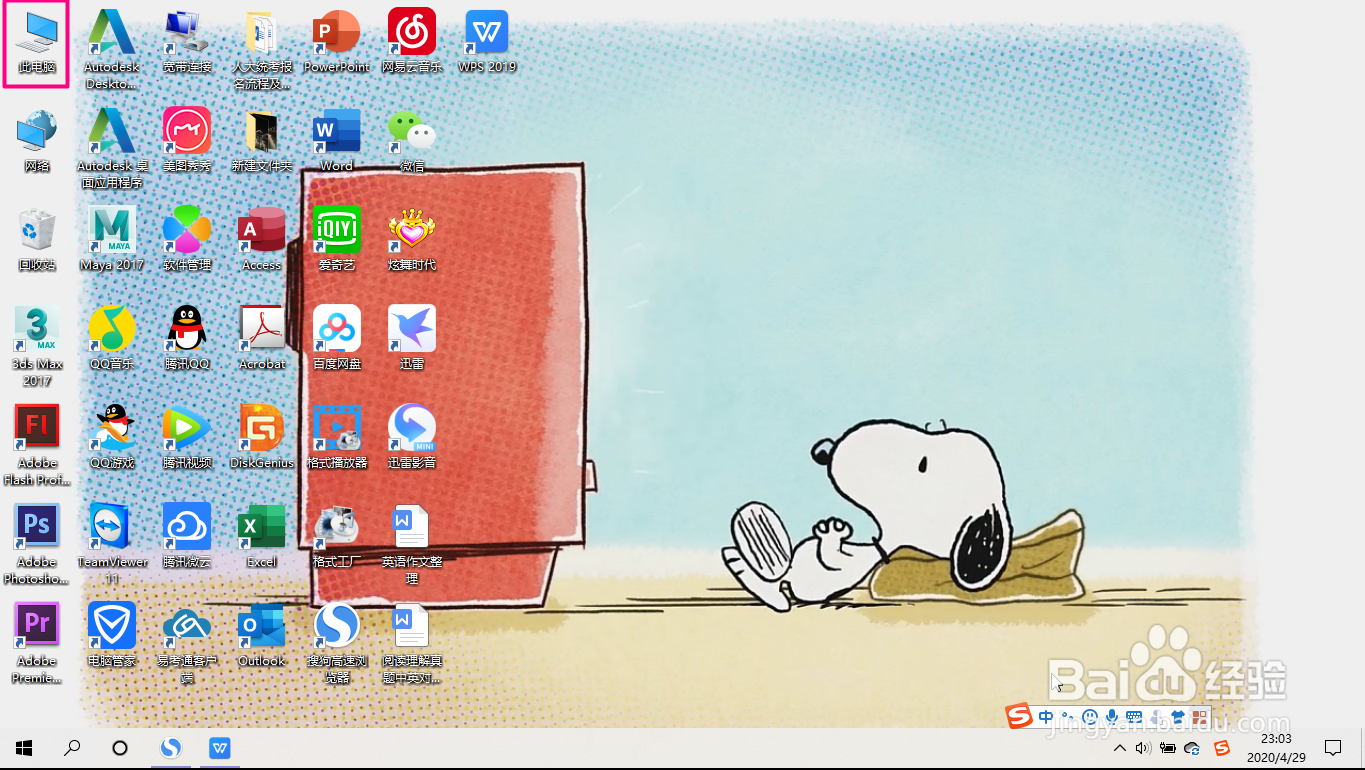Open 格式工厂 shortcut
Viewport: 1365px width, 770px height.
[x=337, y=537]
